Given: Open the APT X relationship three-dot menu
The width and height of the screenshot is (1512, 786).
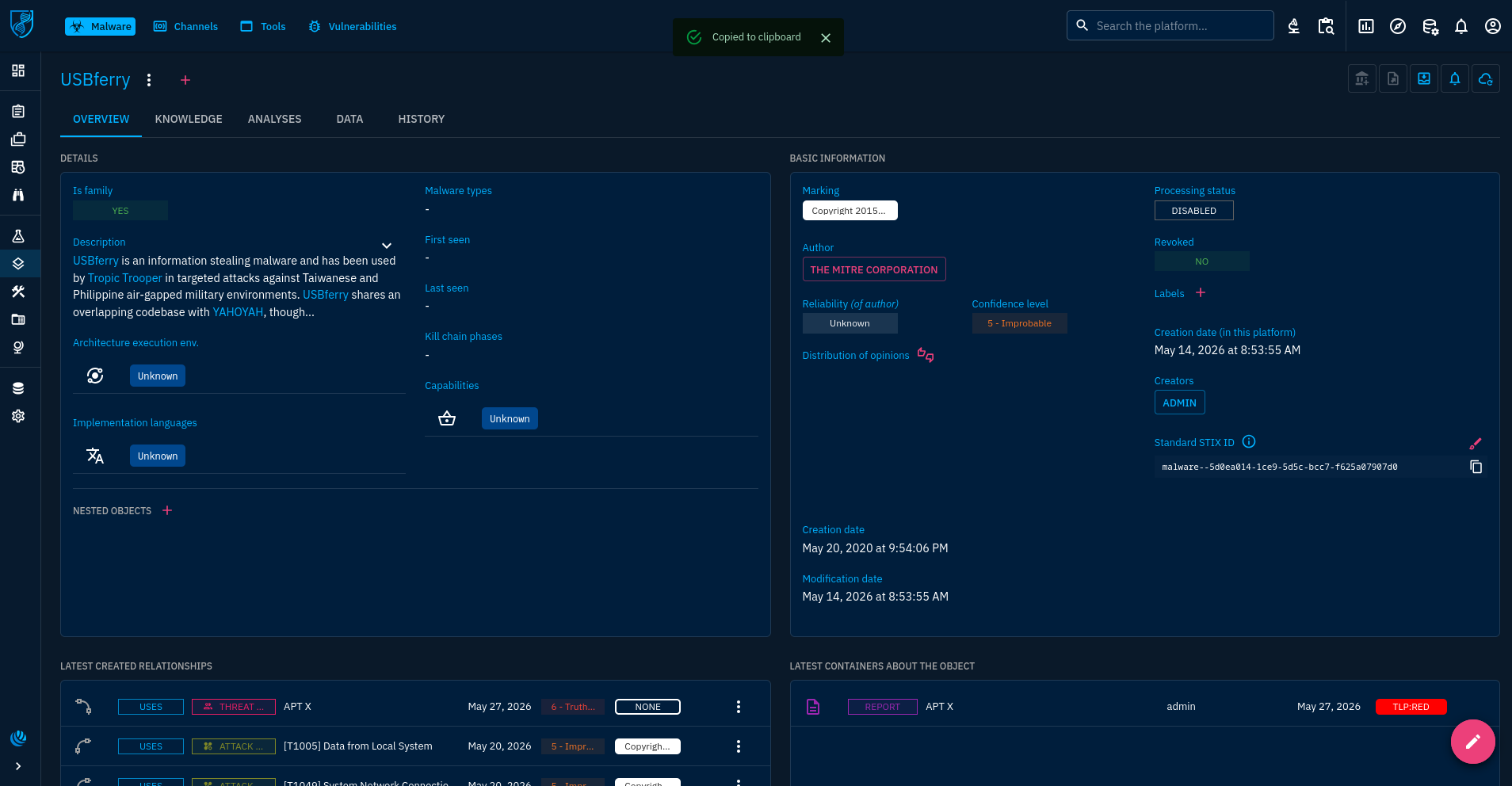Looking at the screenshot, I should (x=739, y=707).
